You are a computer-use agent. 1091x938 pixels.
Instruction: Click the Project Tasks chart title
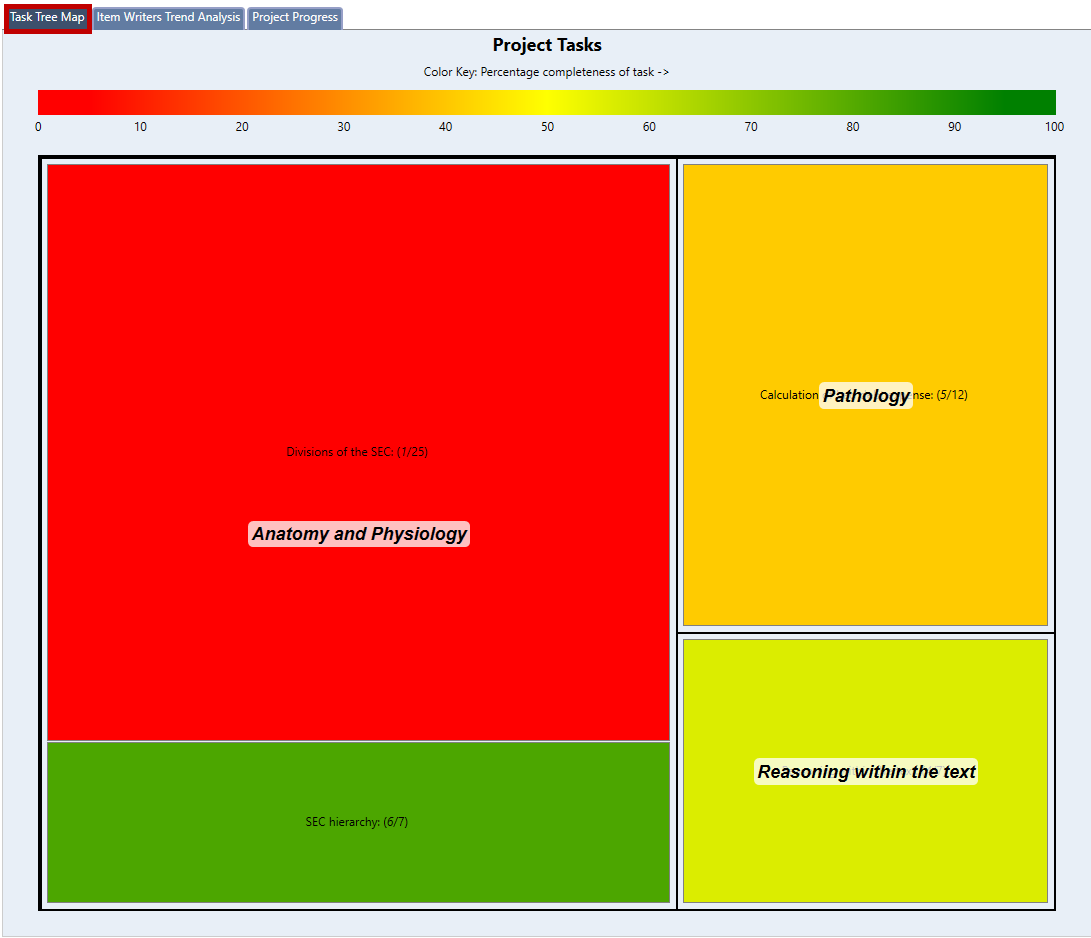coord(547,45)
